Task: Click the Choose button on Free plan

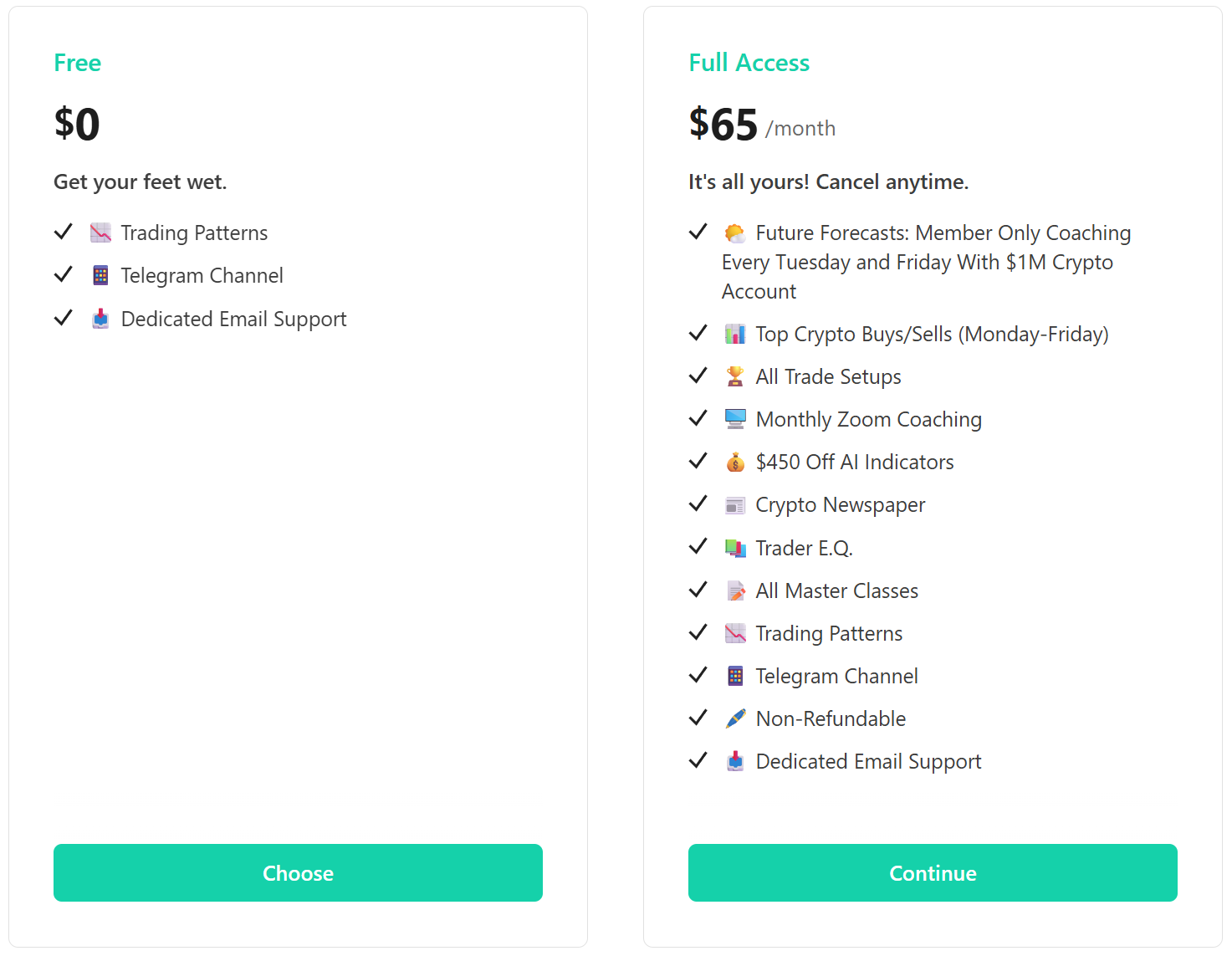Action: click(x=298, y=872)
